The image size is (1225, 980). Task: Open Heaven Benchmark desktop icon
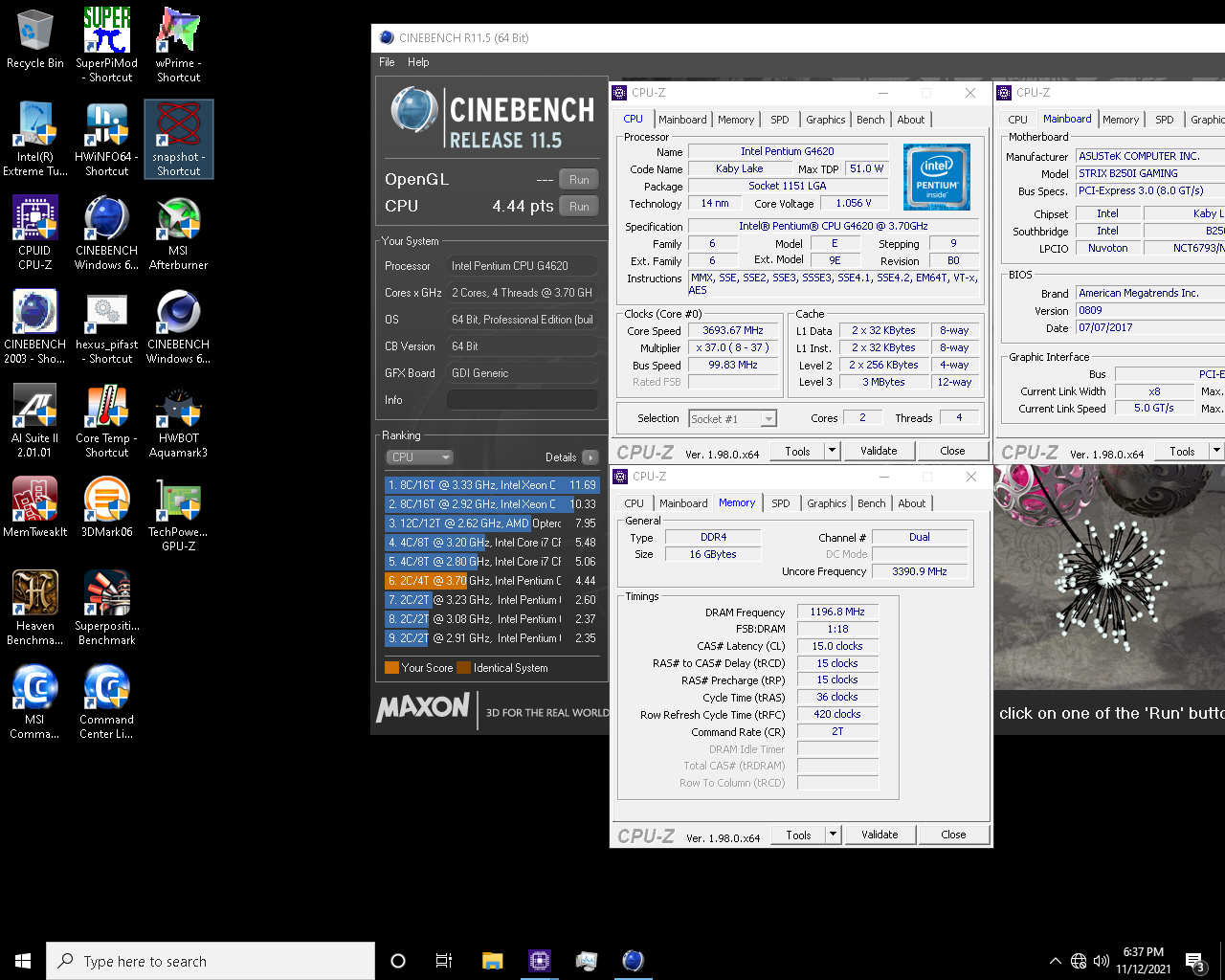(35, 608)
